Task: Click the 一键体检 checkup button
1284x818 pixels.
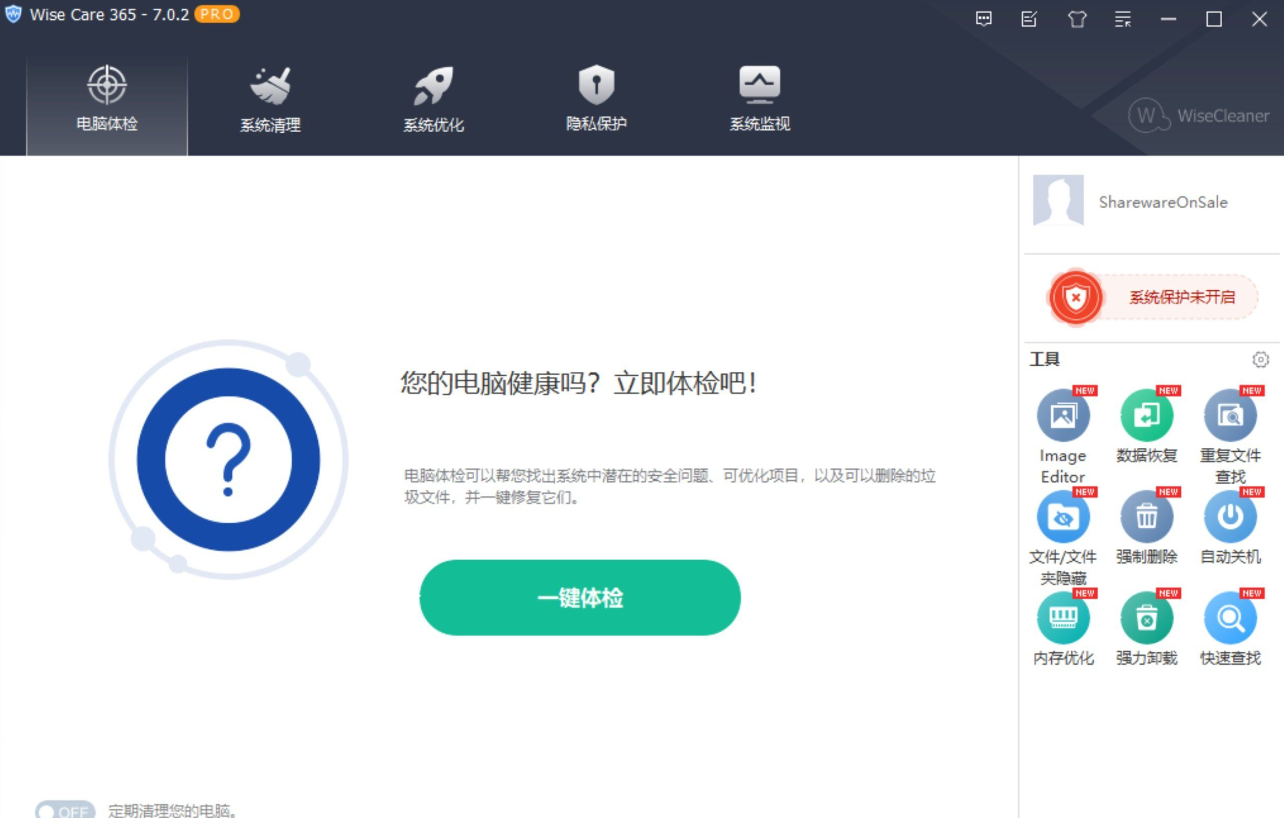Action: (580, 598)
